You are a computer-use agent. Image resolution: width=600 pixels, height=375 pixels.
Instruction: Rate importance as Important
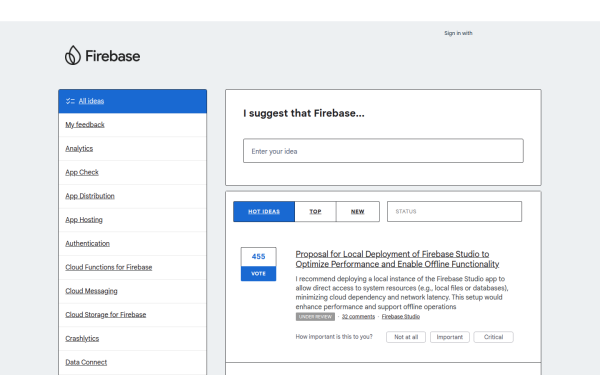tap(450, 337)
